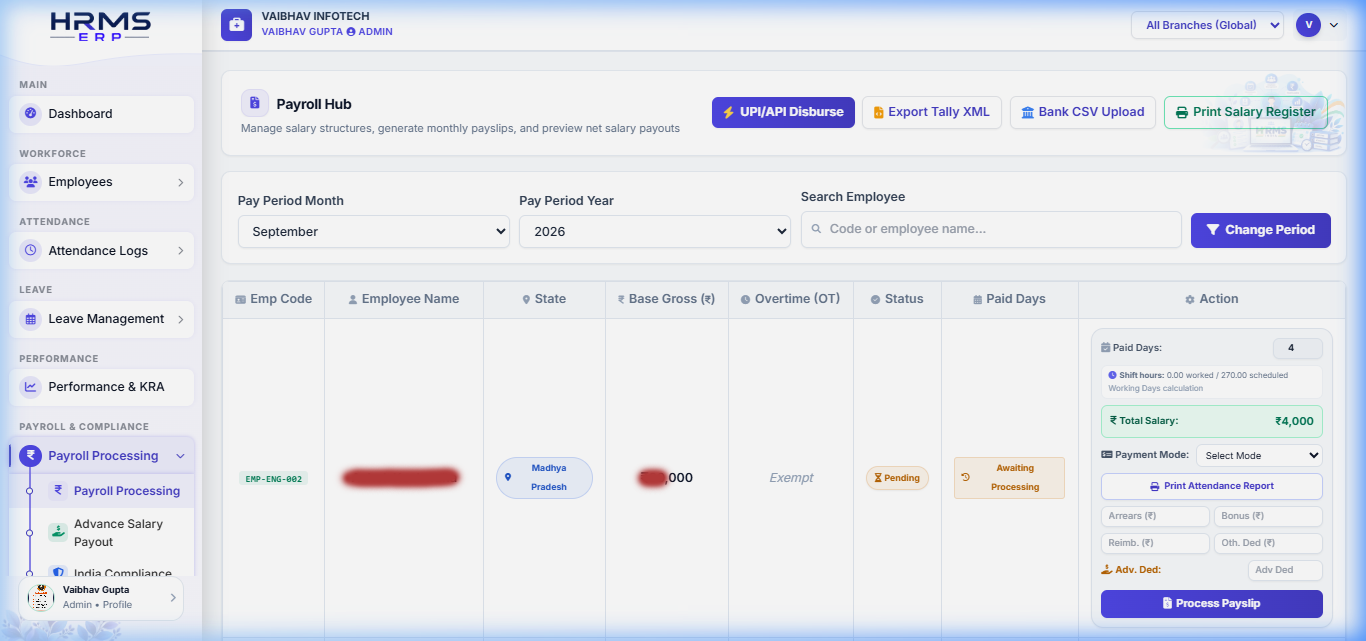Click the rupee icon of Payroll Processing sub-item
Screen dimensions: 1366x641
[x=58, y=491]
